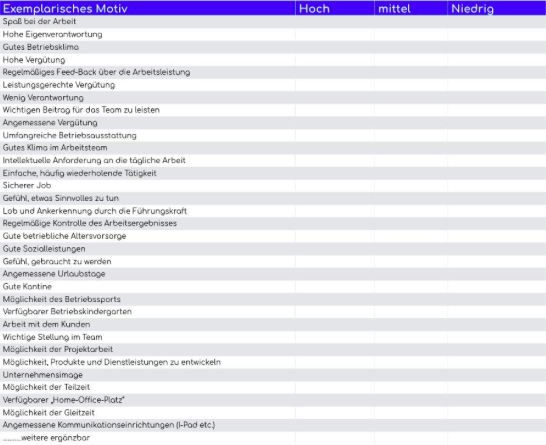This screenshot has height=445, width=546.
Task: Select the 'Hoch' column header
Action: click(x=335, y=8)
